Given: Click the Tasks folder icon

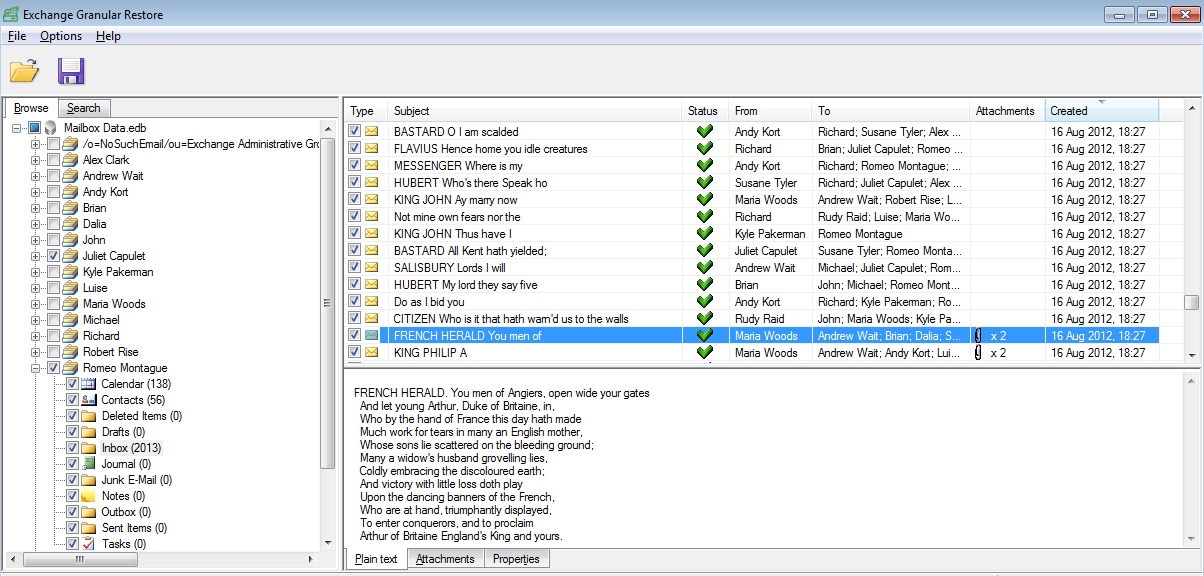Looking at the screenshot, I should [88, 544].
